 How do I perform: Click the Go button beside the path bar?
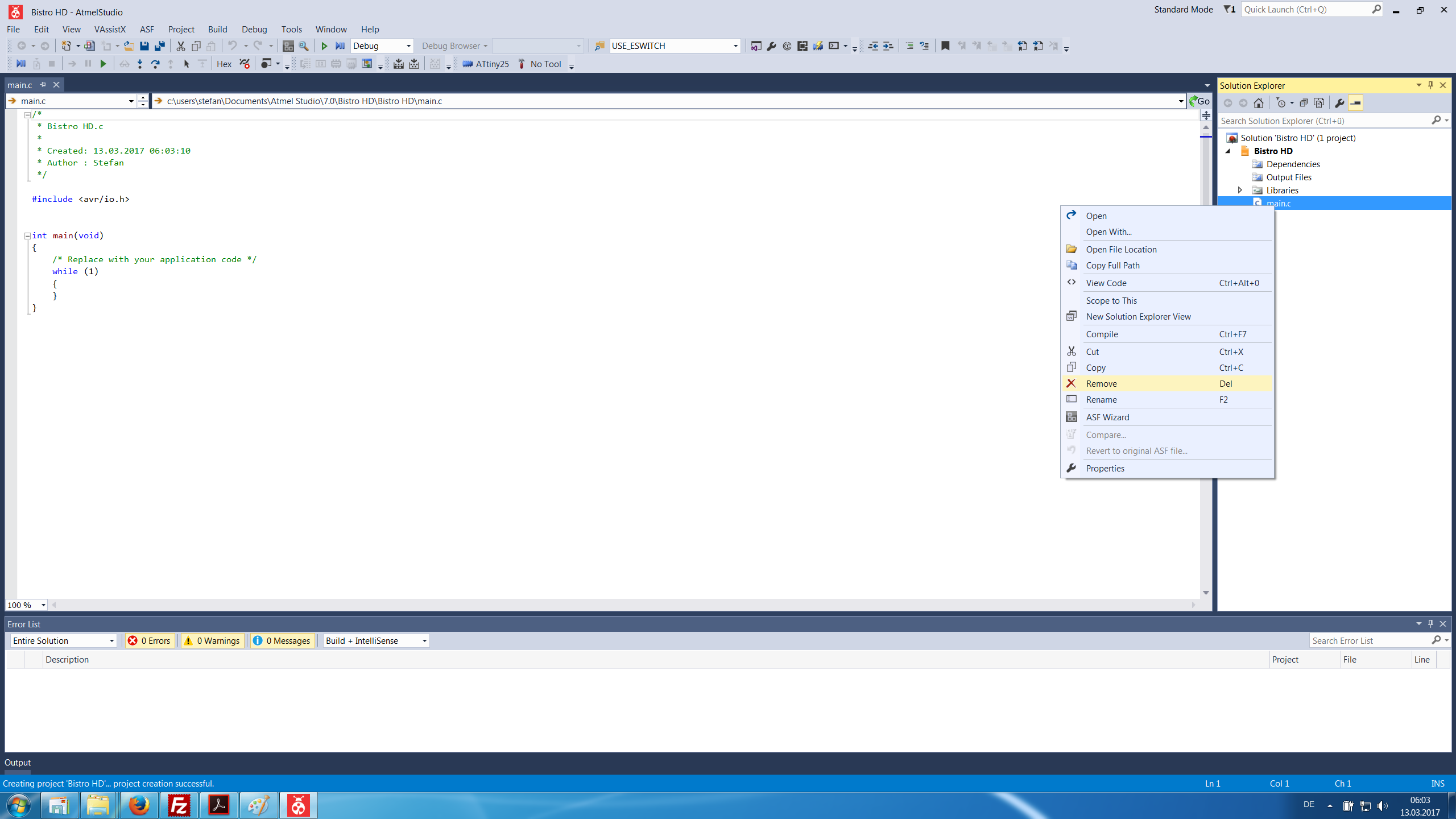click(1200, 101)
